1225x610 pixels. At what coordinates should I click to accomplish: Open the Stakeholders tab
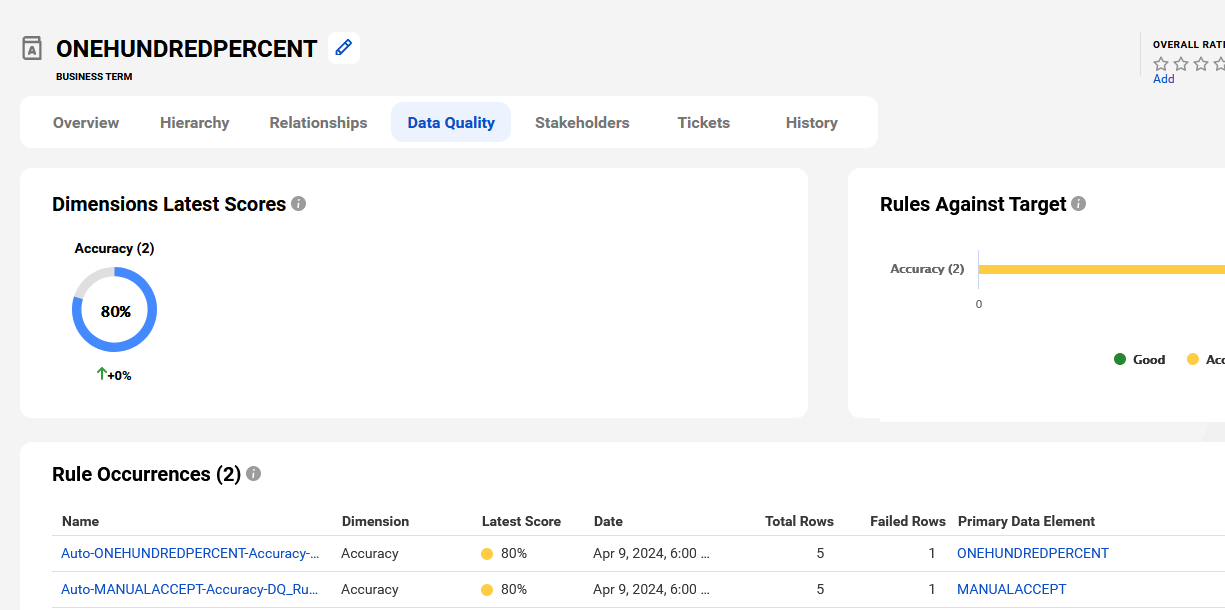point(582,122)
